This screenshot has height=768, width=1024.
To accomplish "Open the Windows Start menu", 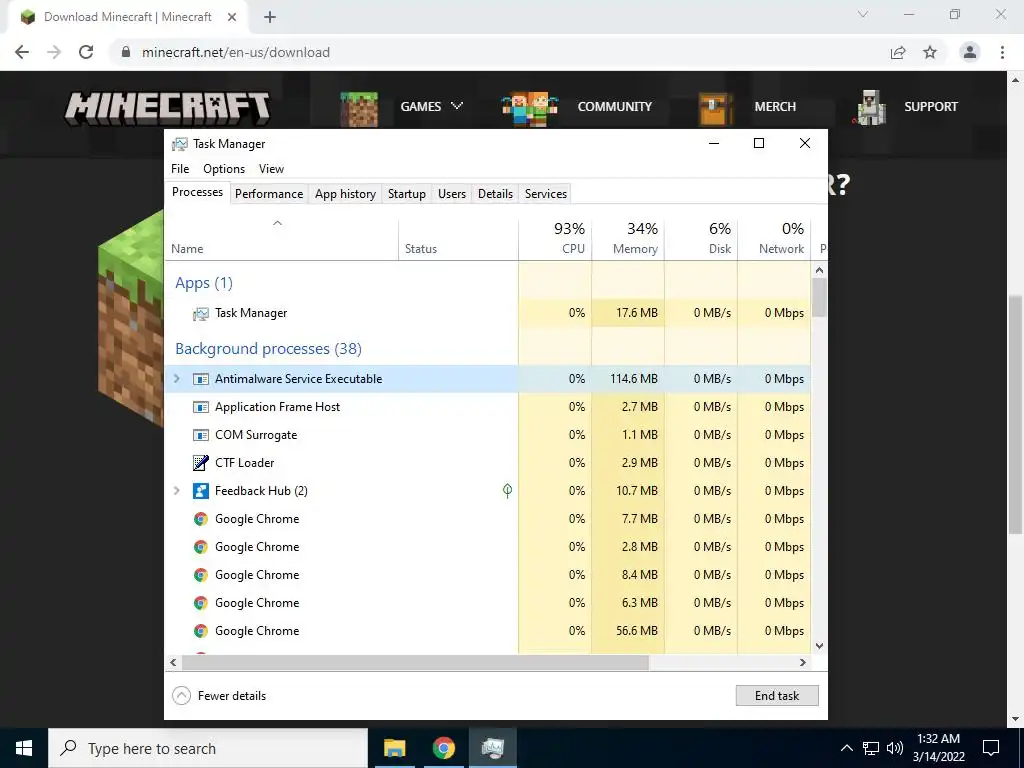I will (24, 748).
